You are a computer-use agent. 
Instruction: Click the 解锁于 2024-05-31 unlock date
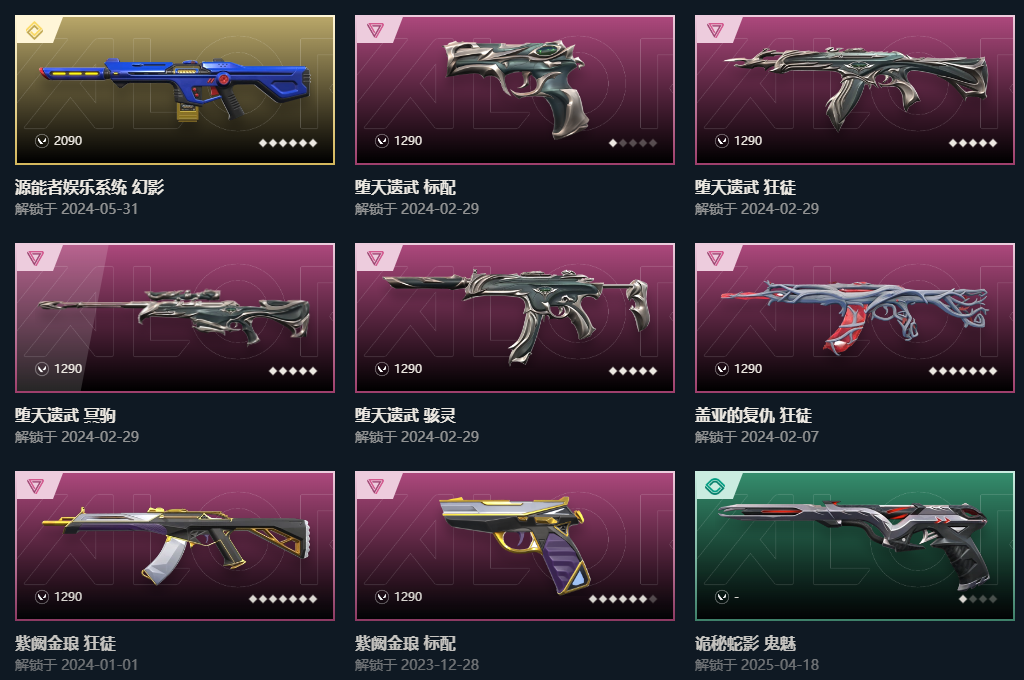[x=76, y=209]
